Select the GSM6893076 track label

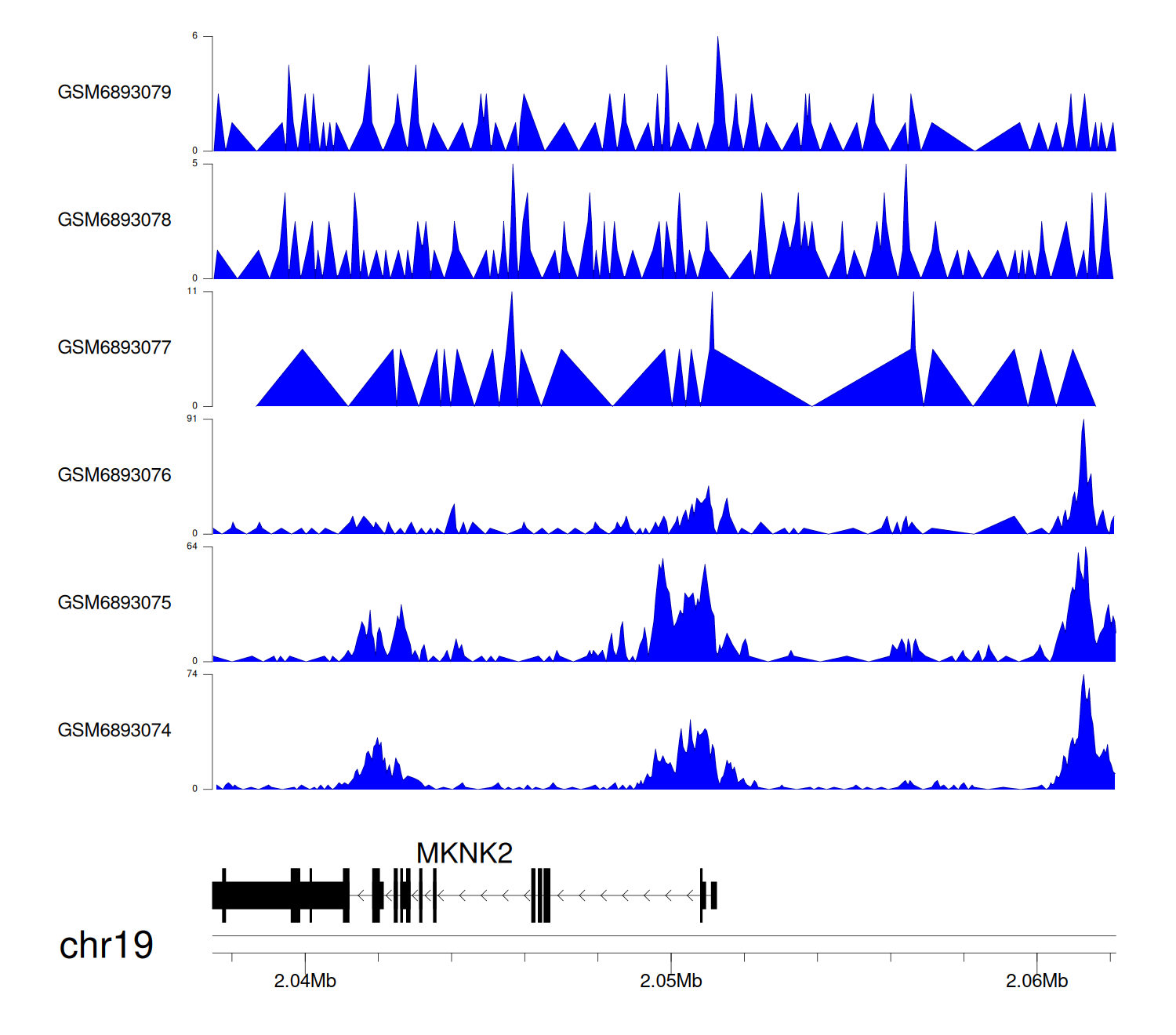pyautogui.click(x=114, y=475)
